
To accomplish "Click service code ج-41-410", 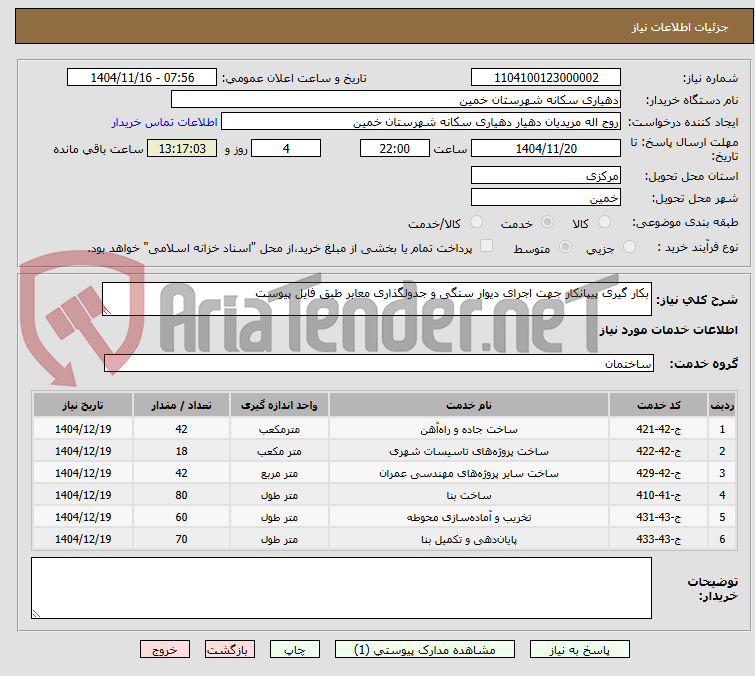I will pyautogui.click(x=658, y=495).
